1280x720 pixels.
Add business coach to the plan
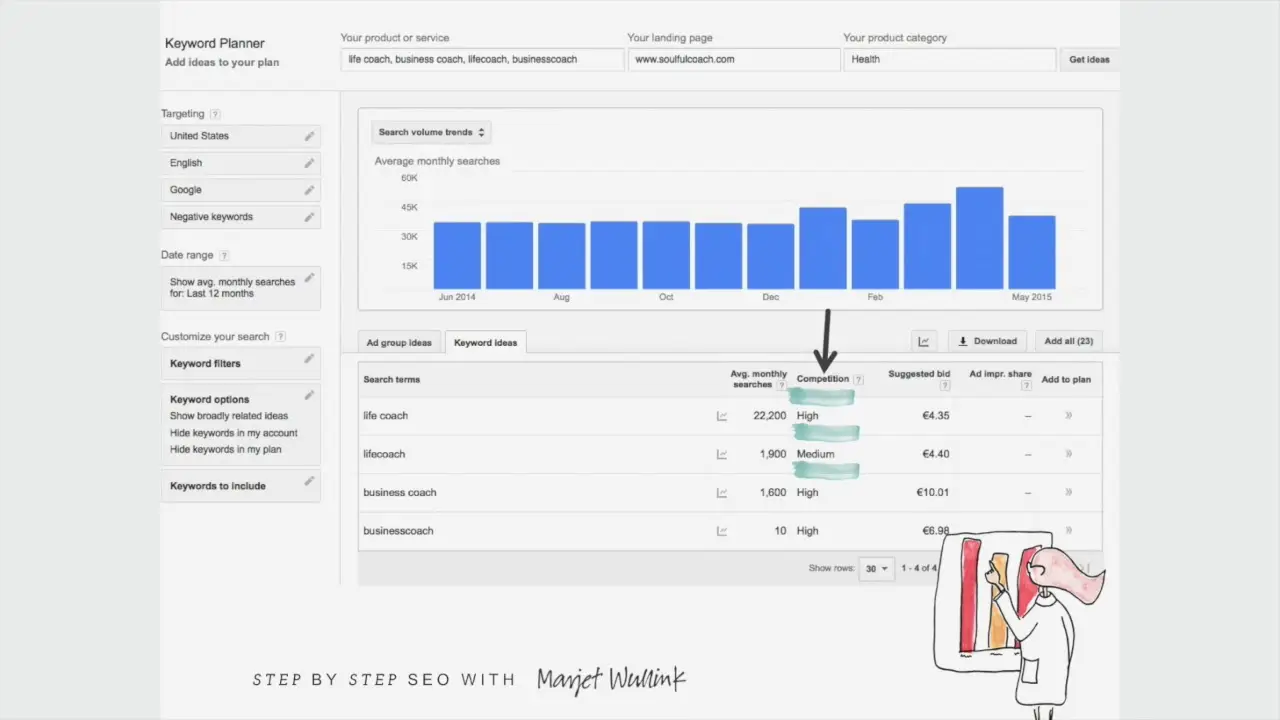pyautogui.click(x=1068, y=492)
